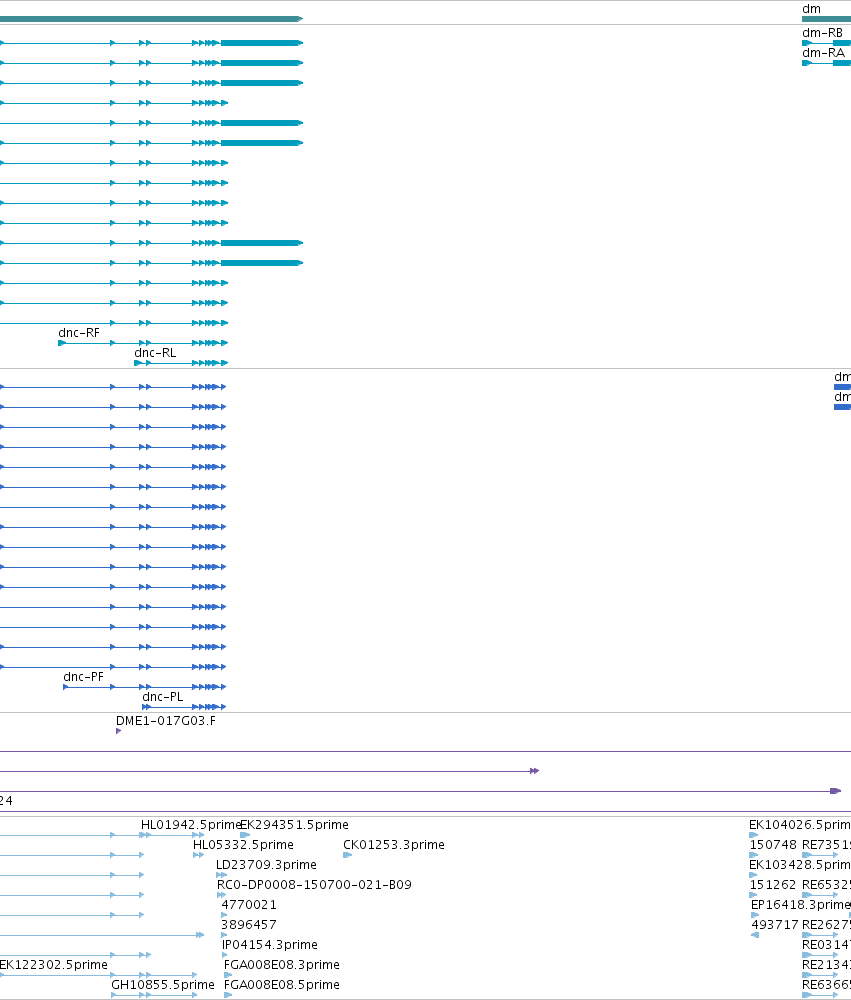851x1000 pixels.
Task: Open the 'DME1-017G03.F' feature label
Action: click(x=166, y=721)
